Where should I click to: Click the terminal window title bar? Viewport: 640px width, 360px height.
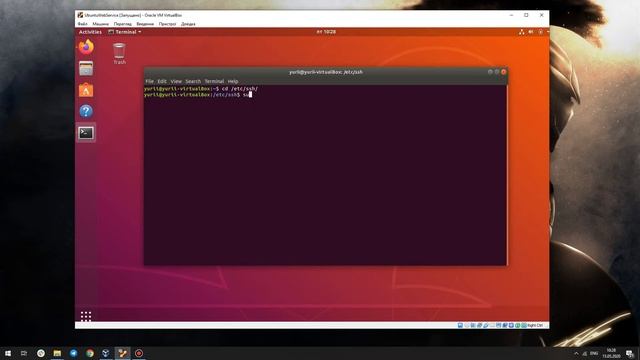[325, 72]
